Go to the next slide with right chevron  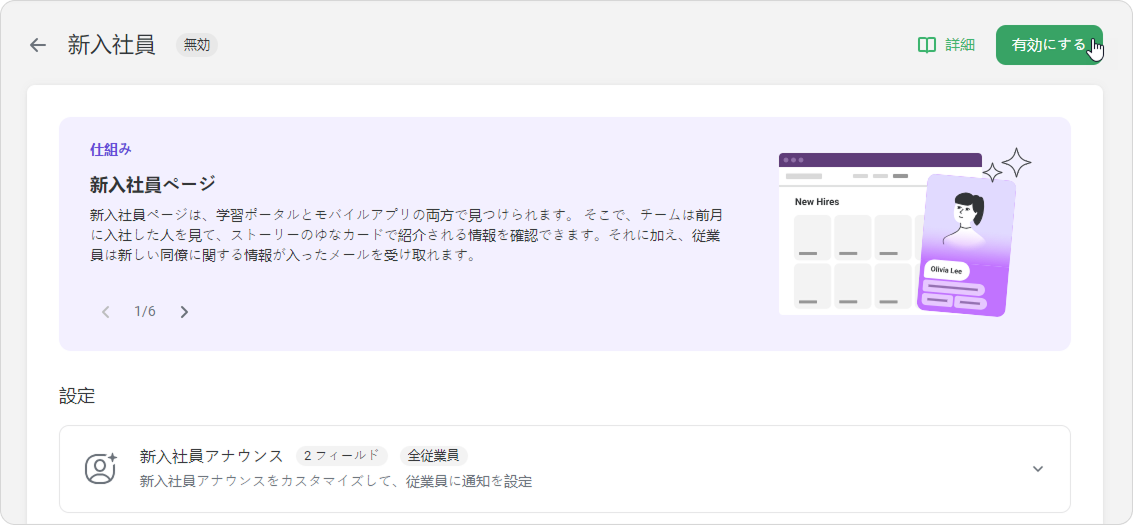[x=184, y=312]
